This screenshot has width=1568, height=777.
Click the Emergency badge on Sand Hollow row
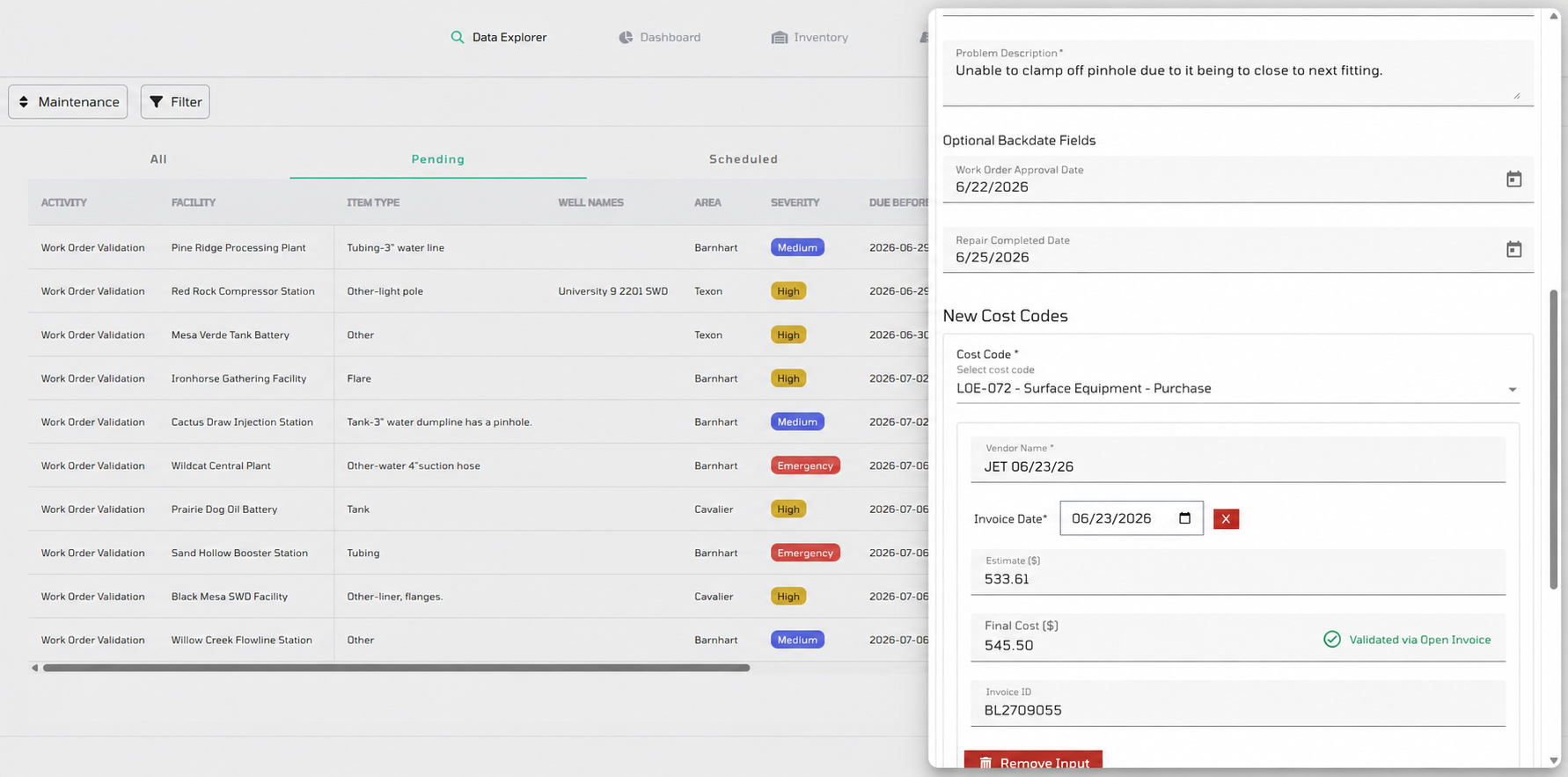pos(805,553)
